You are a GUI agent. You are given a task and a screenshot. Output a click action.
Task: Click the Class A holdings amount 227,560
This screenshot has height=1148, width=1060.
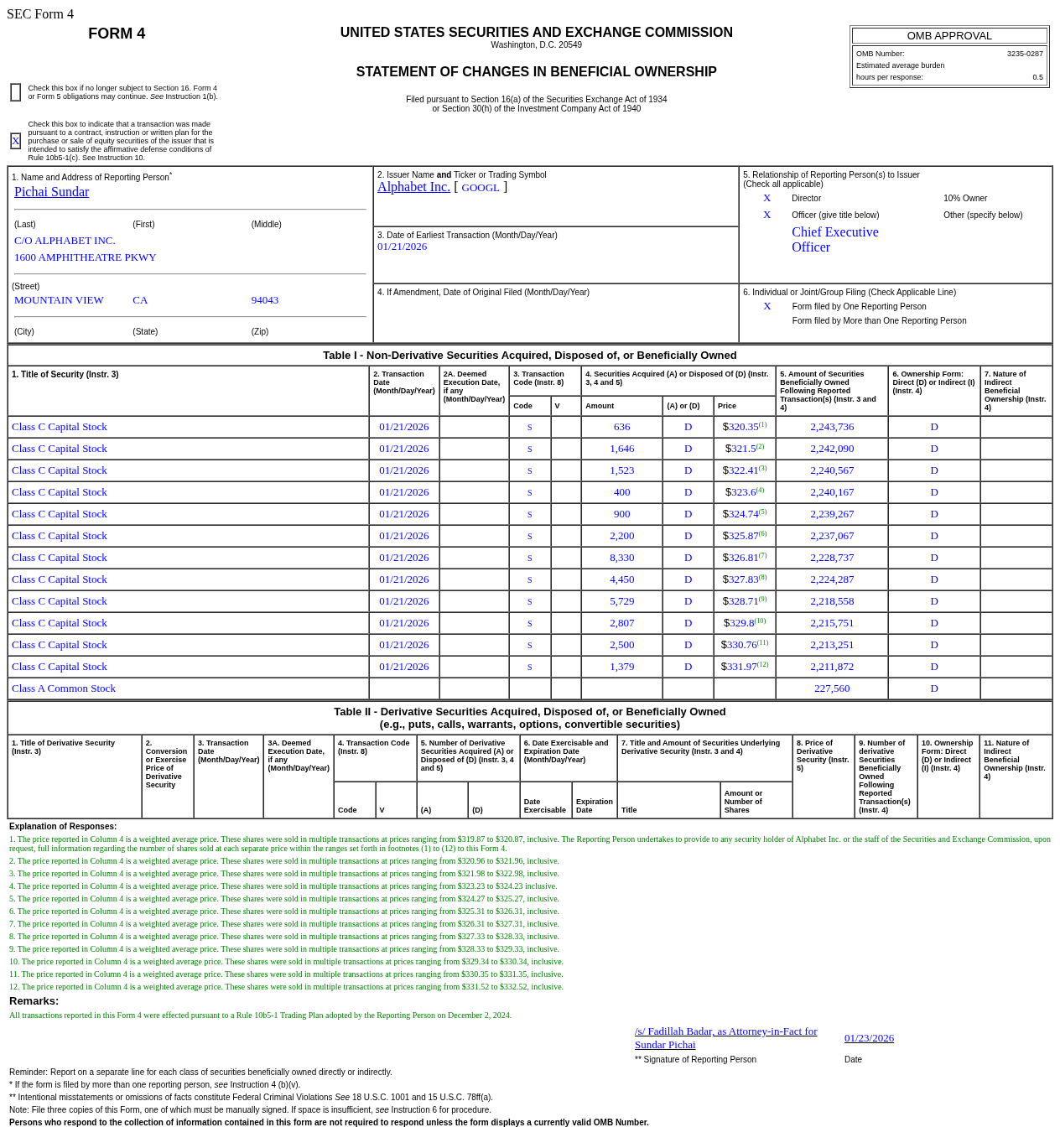click(832, 688)
